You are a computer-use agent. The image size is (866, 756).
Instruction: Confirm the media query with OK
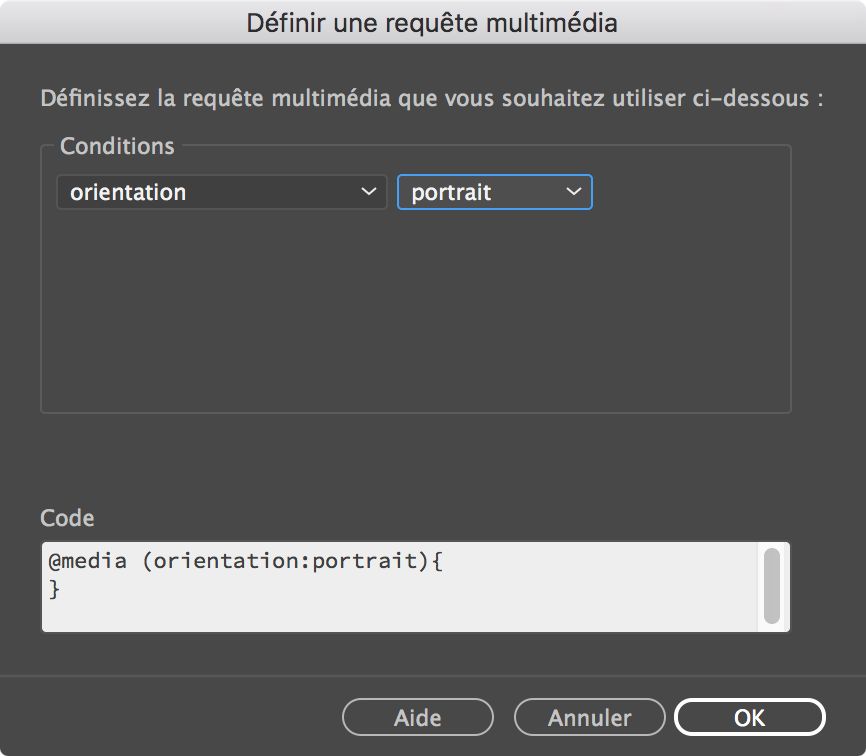pyautogui.click(x=748, y=717)
